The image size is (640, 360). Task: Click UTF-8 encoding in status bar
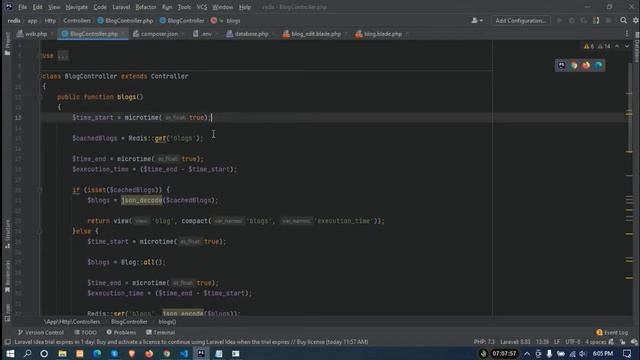point(573,342)
